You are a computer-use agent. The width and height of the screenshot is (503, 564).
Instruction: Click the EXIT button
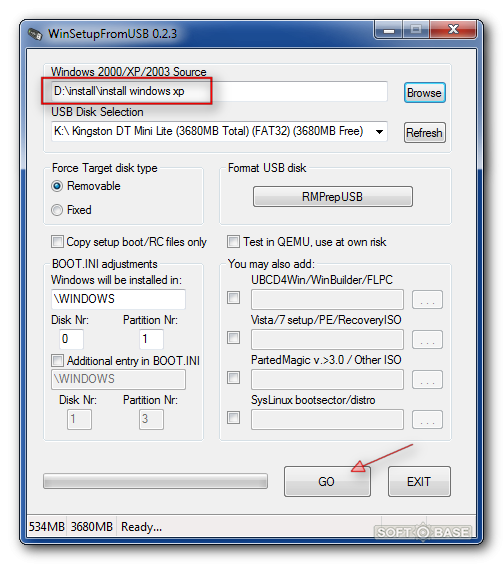click(419, 482)
